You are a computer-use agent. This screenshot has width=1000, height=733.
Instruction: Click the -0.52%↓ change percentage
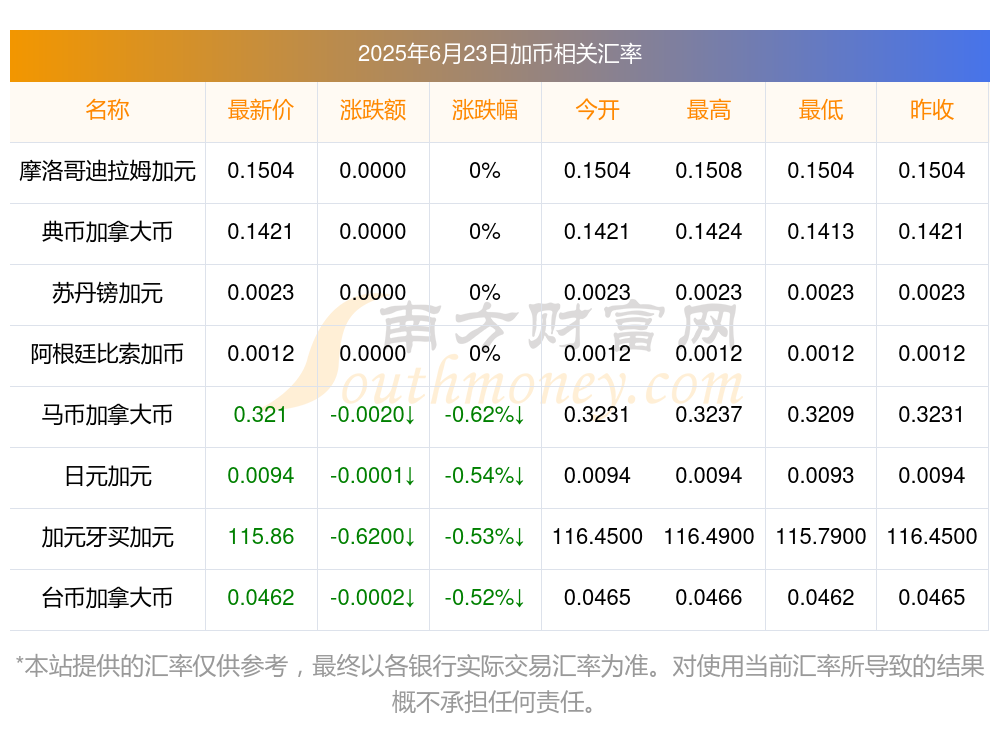coord(485,597)
